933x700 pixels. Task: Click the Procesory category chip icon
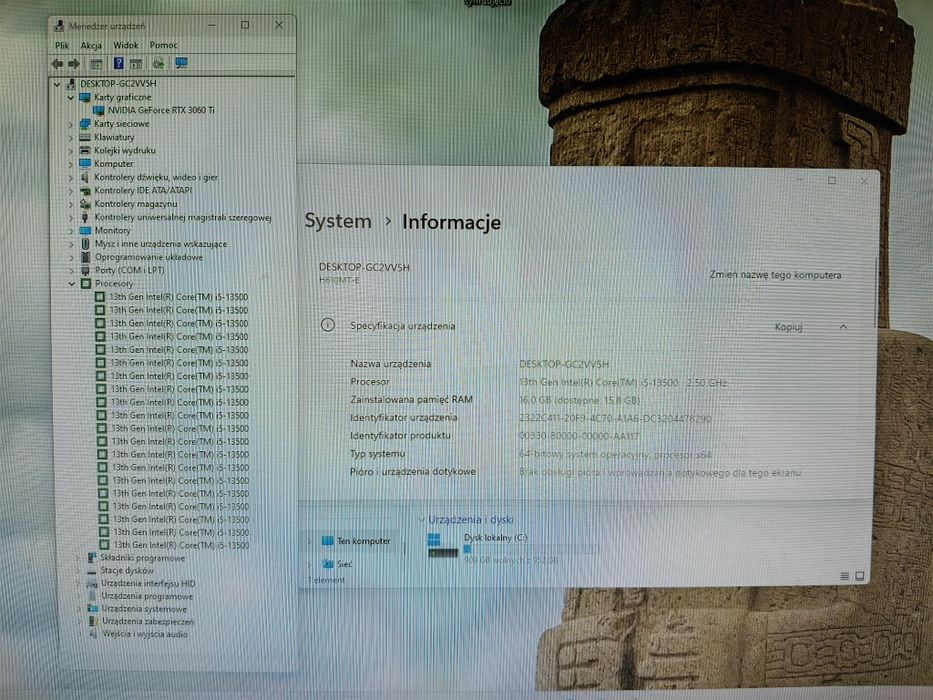click(x=86, y=284)
